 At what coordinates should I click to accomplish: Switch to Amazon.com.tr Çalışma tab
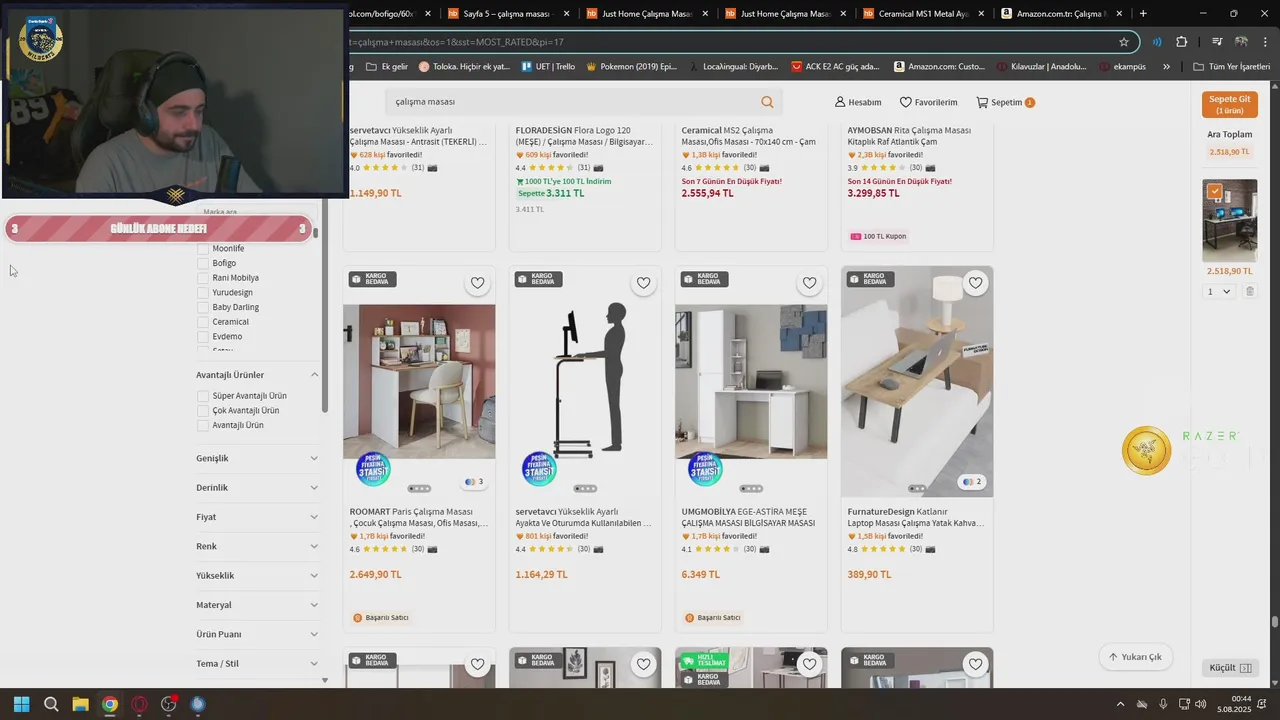(x=1063, y=14)
